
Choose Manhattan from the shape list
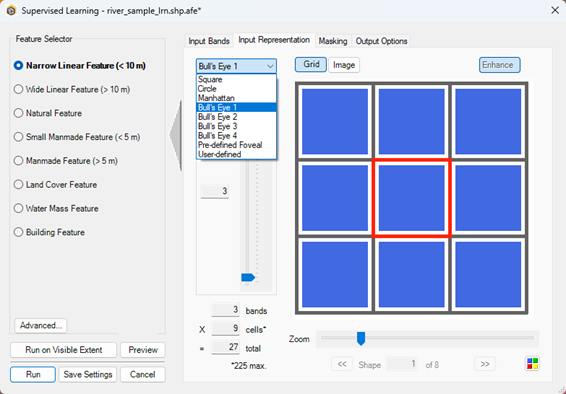tap(236, 98)
